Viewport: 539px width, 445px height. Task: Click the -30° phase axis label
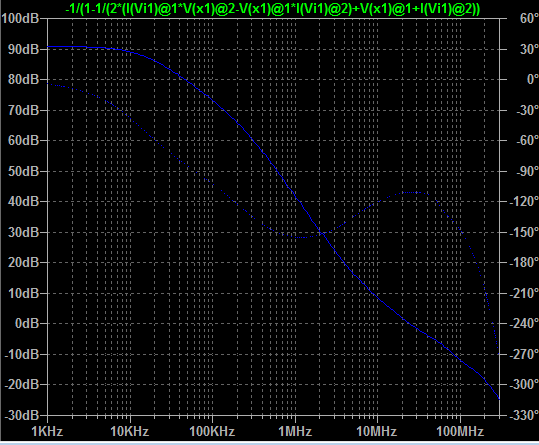pos(527,110)
